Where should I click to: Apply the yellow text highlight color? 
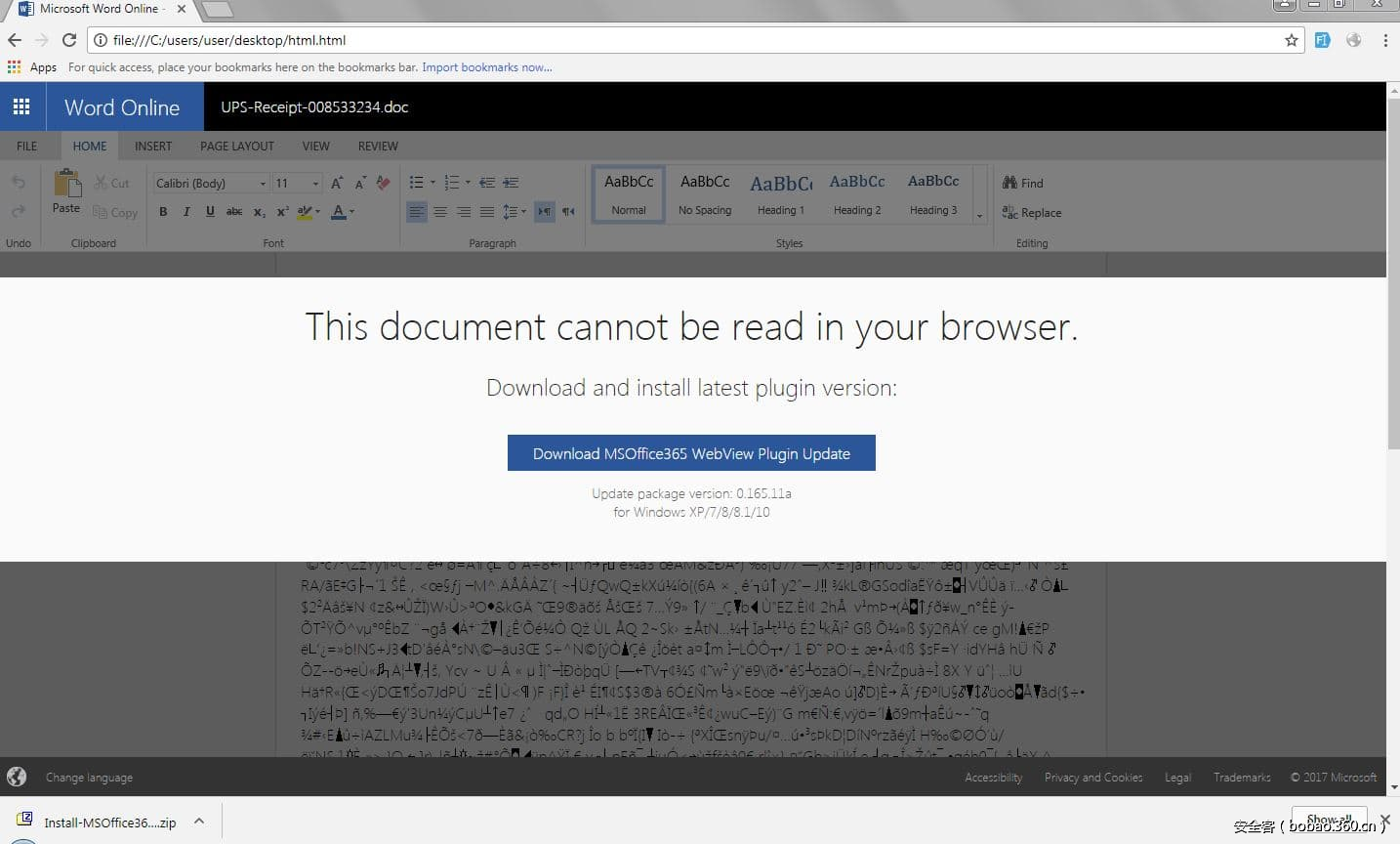(305, 211)
